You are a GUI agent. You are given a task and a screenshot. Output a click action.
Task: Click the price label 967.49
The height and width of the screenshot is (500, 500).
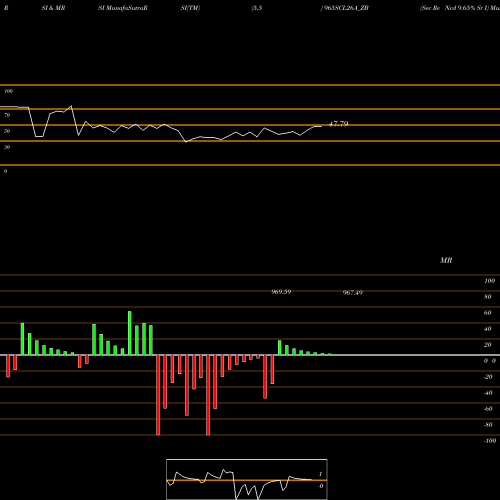coord(353,292)
